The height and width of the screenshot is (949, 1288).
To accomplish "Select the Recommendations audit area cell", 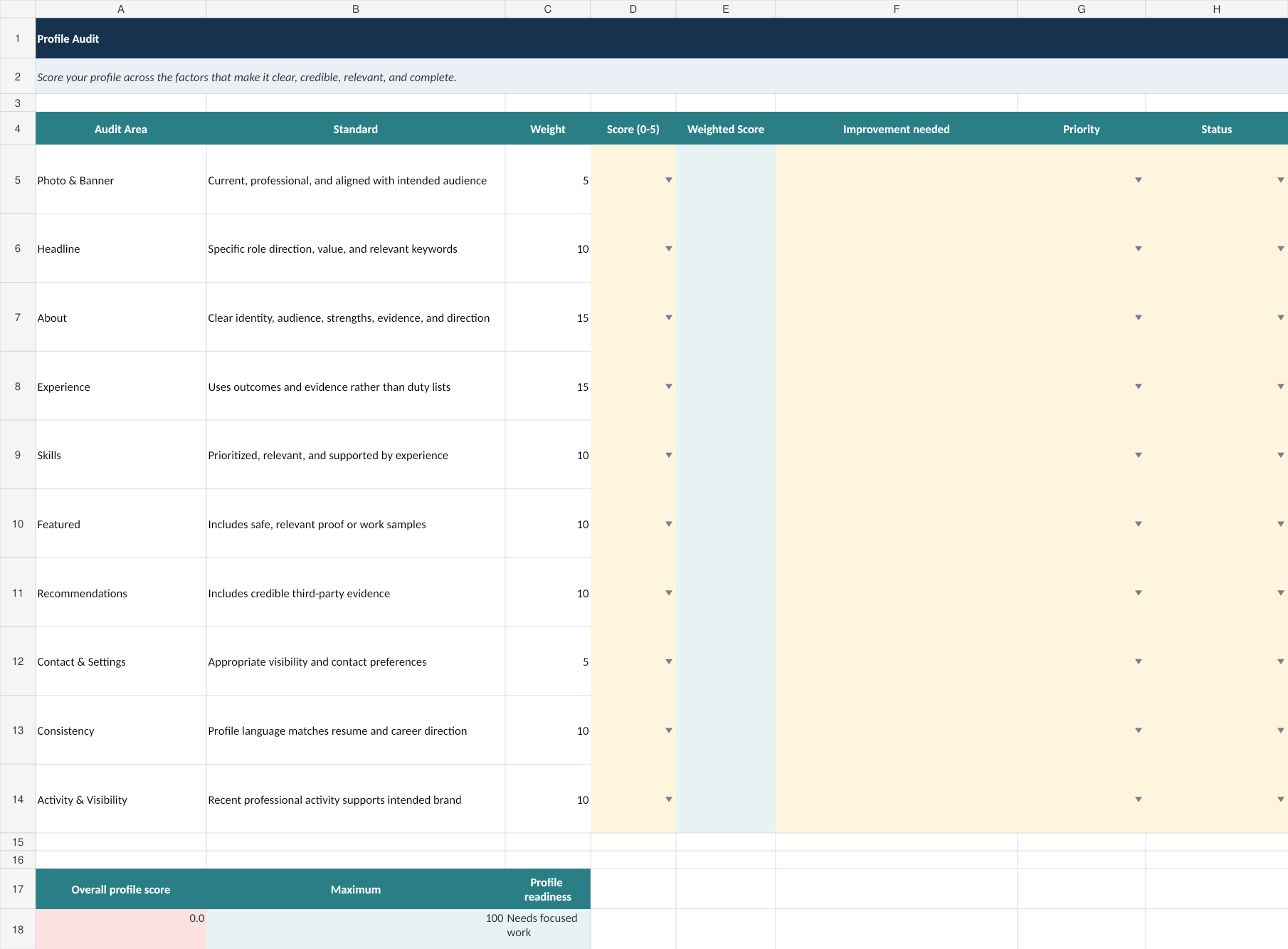I will pyautogui.click(x=121, y=593).
